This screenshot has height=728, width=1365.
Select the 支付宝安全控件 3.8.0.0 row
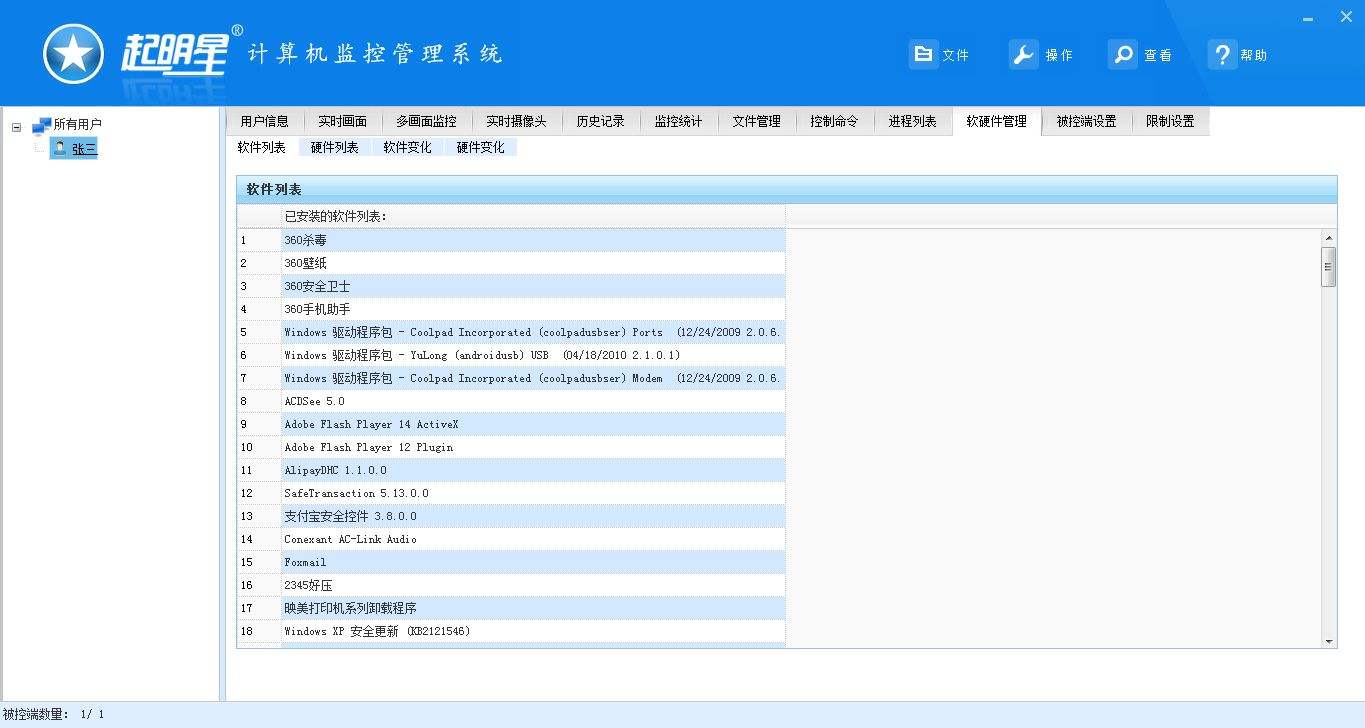point(511,516)
